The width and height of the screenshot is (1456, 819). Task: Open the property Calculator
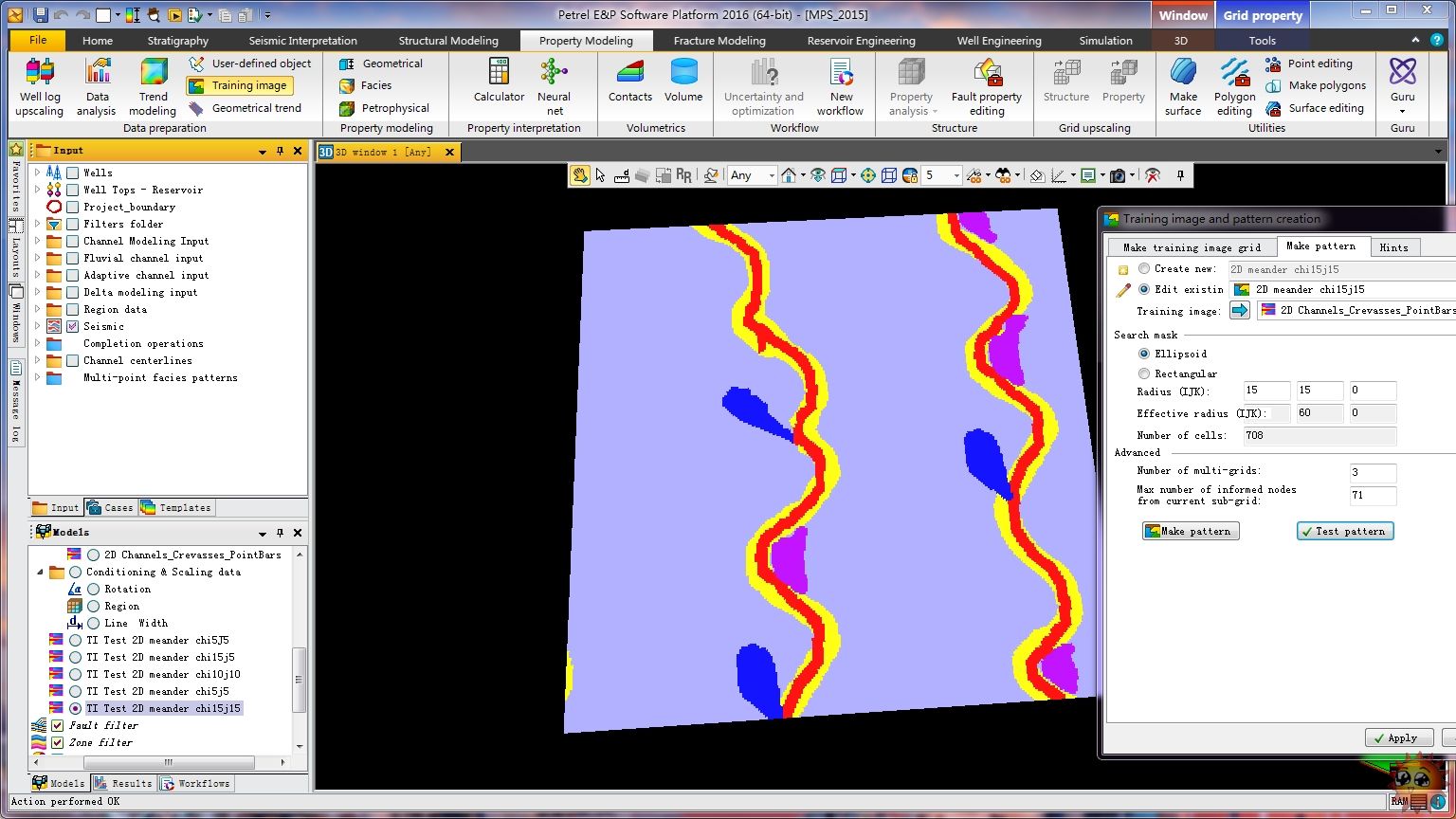[499, 80]
